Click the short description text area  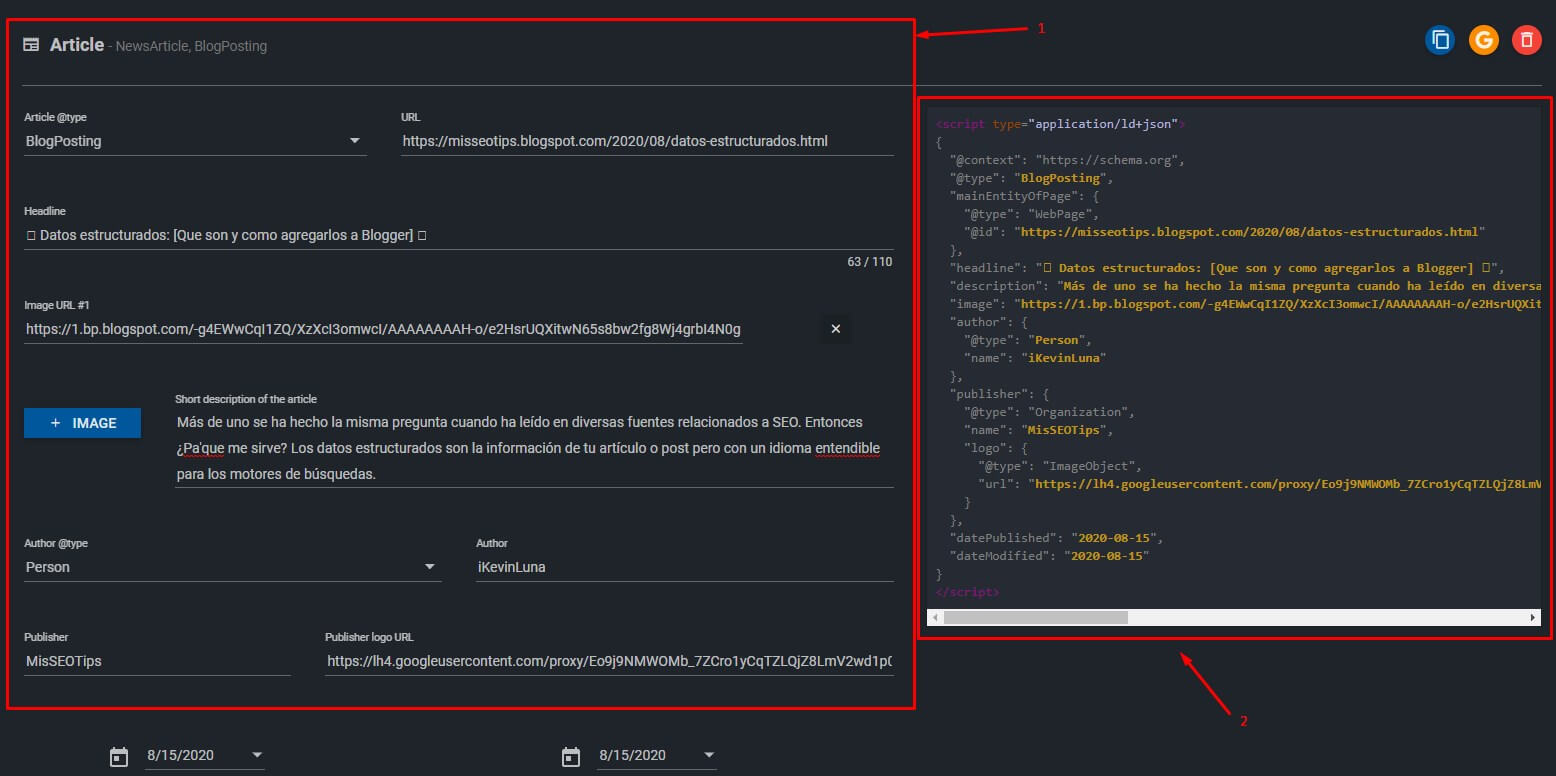(534, 448)
